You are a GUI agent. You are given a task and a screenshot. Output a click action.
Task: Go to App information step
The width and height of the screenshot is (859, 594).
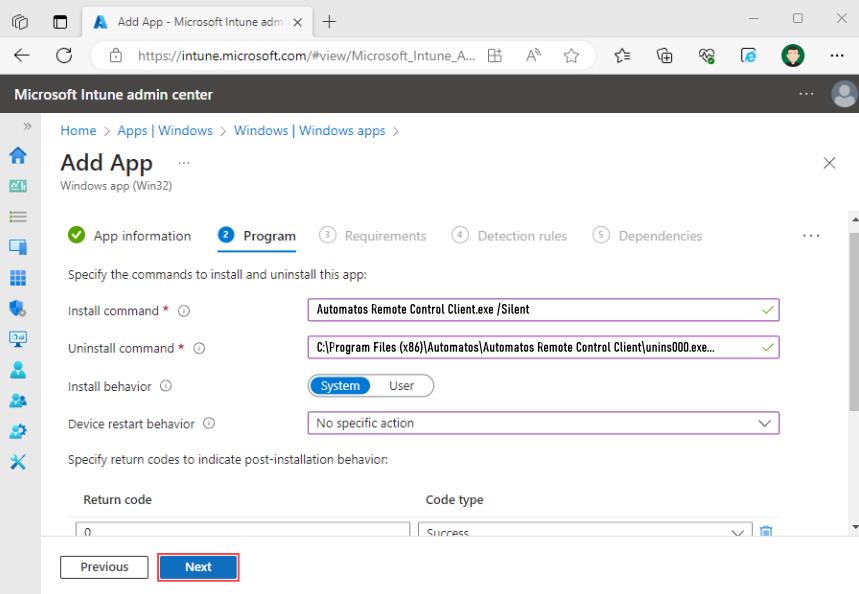tap(130, 236)
